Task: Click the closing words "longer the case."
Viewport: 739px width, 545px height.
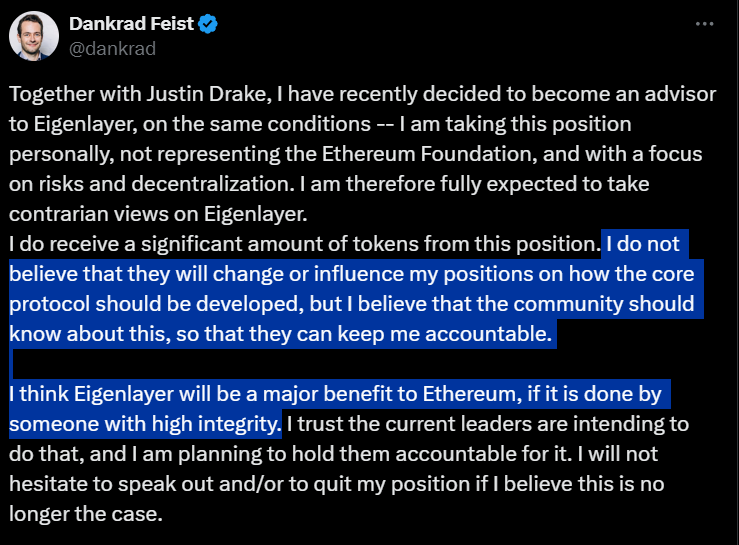Action: click(x=86, y=514)
